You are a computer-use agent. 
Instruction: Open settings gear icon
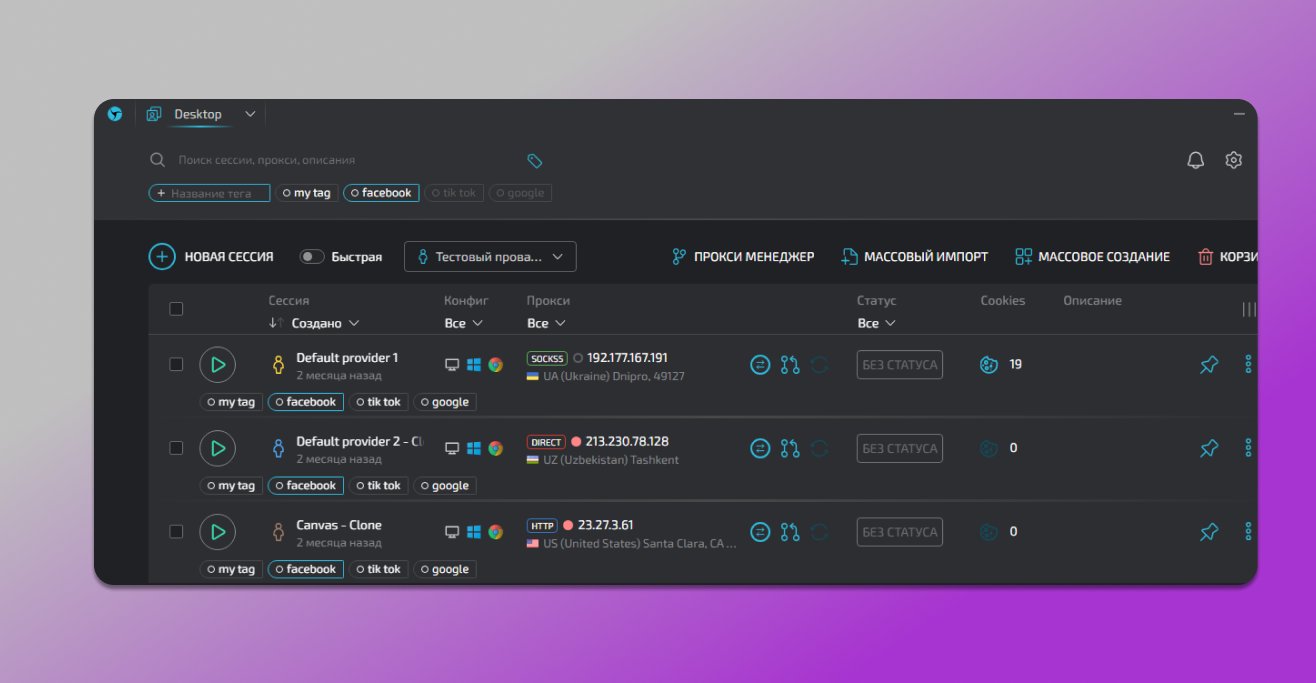1233,160
